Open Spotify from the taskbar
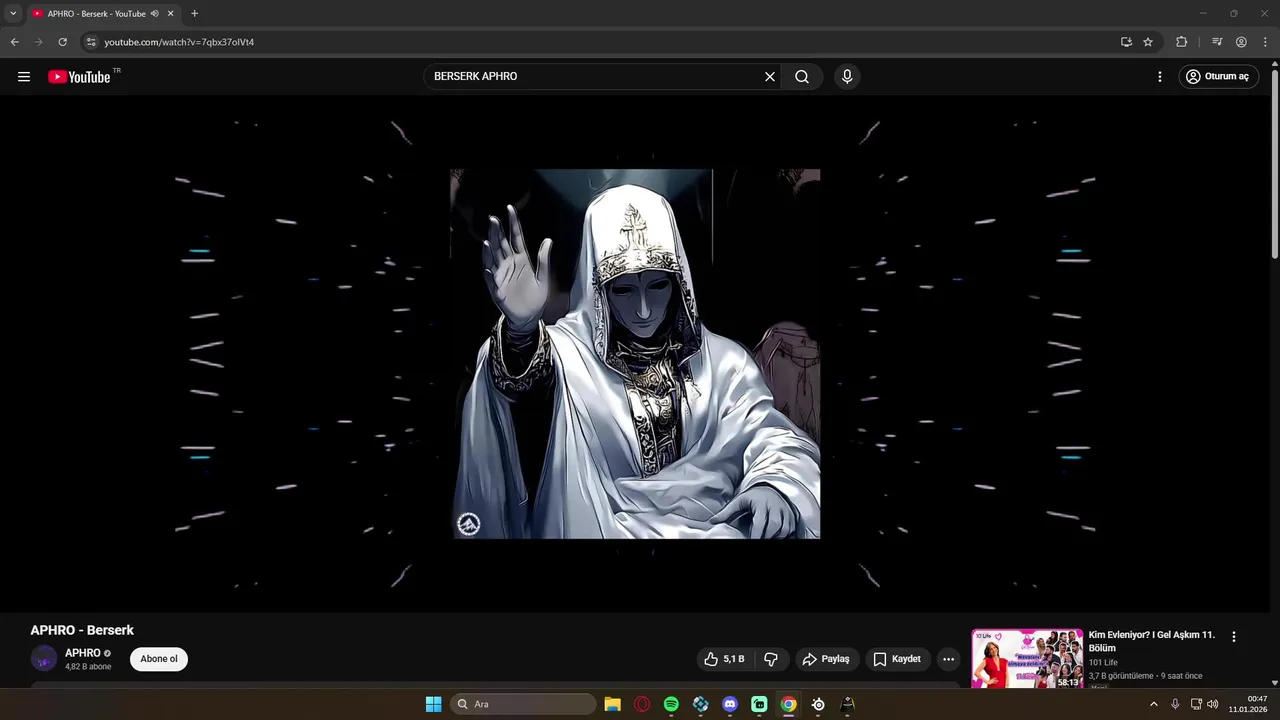Screen dimensions: 1280x720 (x=671, y=704)
